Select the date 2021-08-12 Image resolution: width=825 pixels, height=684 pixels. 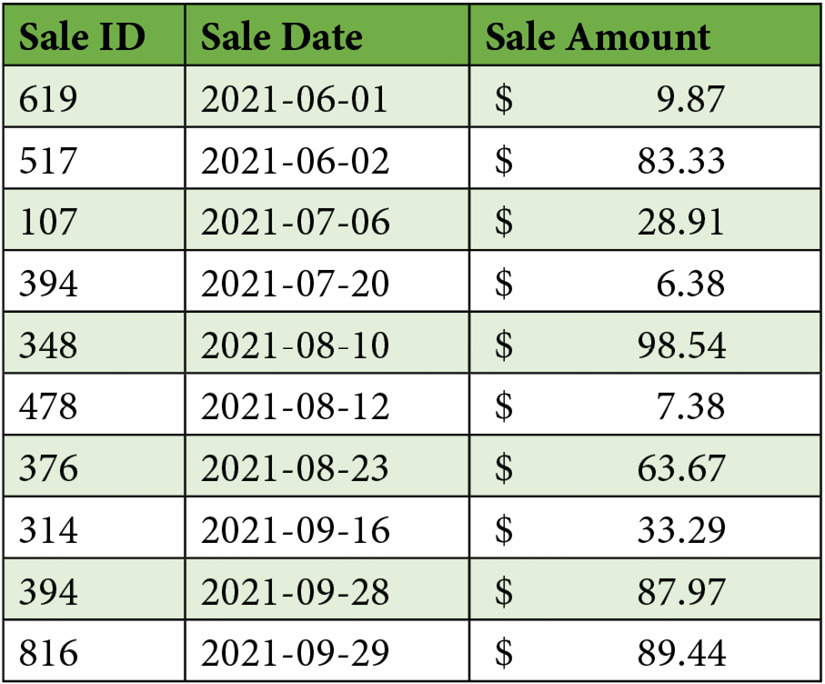point(295,407)
